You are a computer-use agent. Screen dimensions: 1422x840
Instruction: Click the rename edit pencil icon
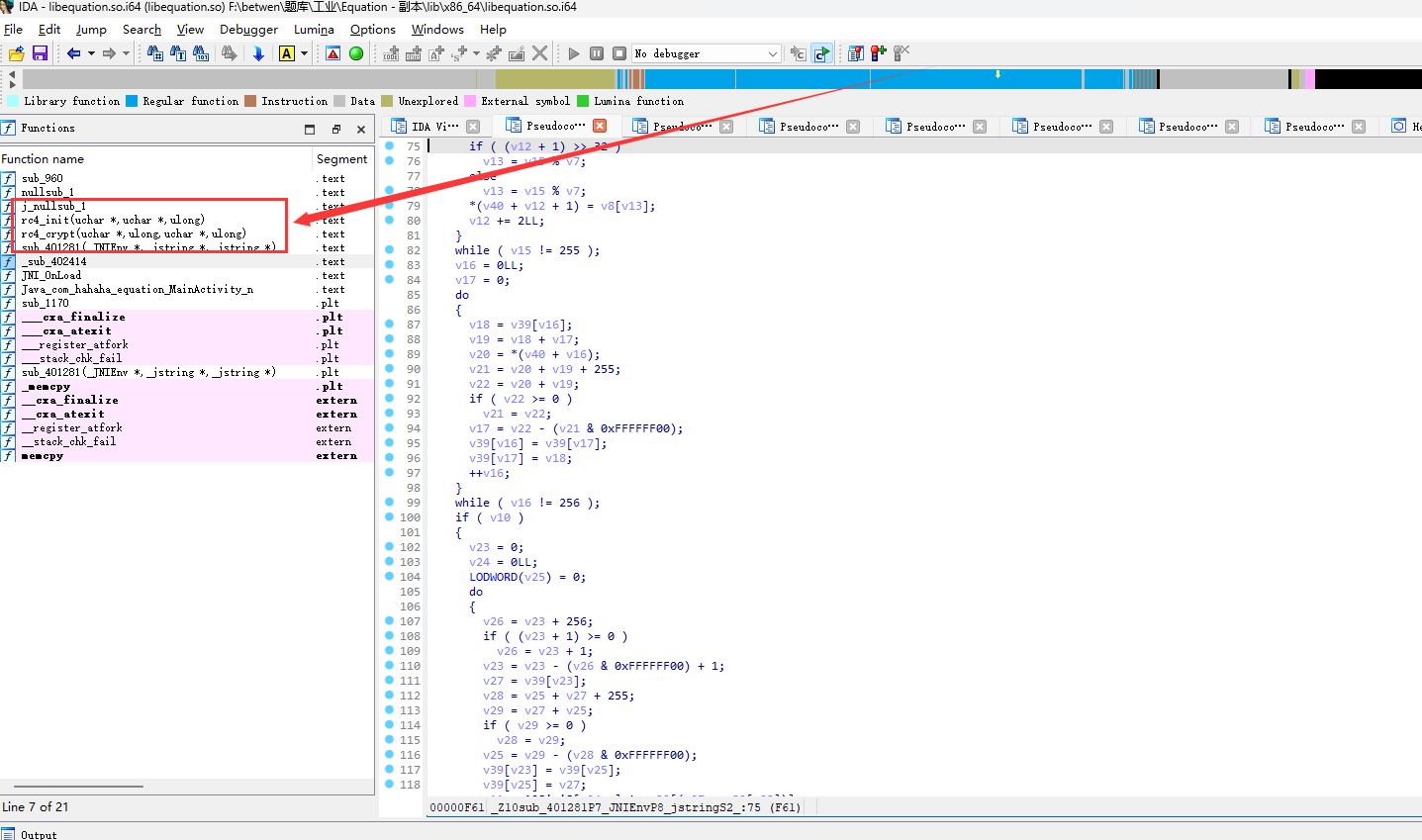517,53
